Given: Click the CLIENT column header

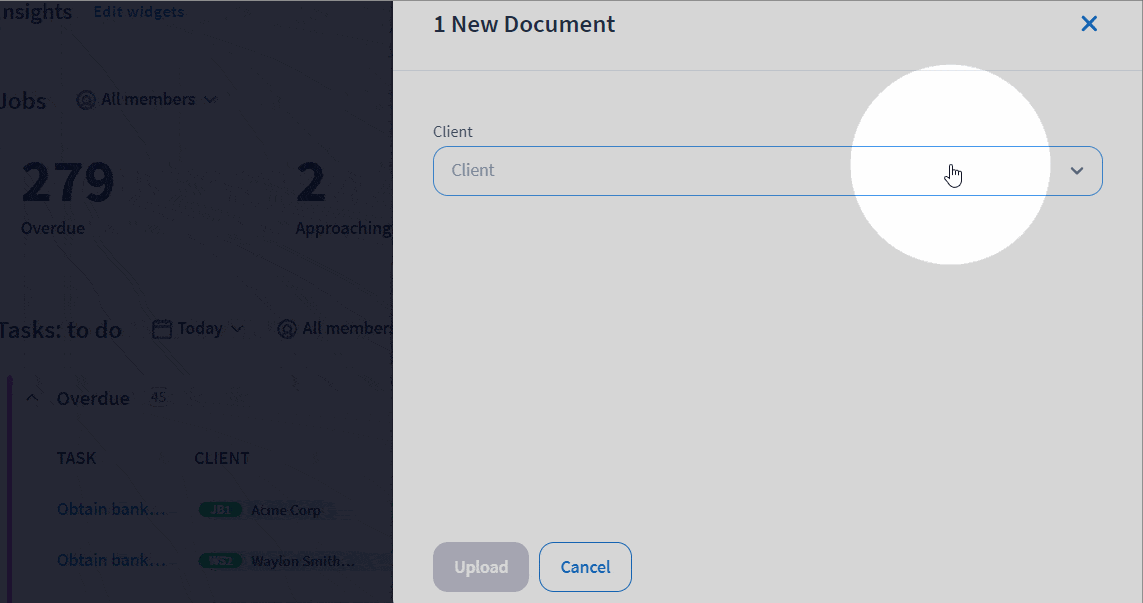Looking at the screenshot, I should [221, 458].
